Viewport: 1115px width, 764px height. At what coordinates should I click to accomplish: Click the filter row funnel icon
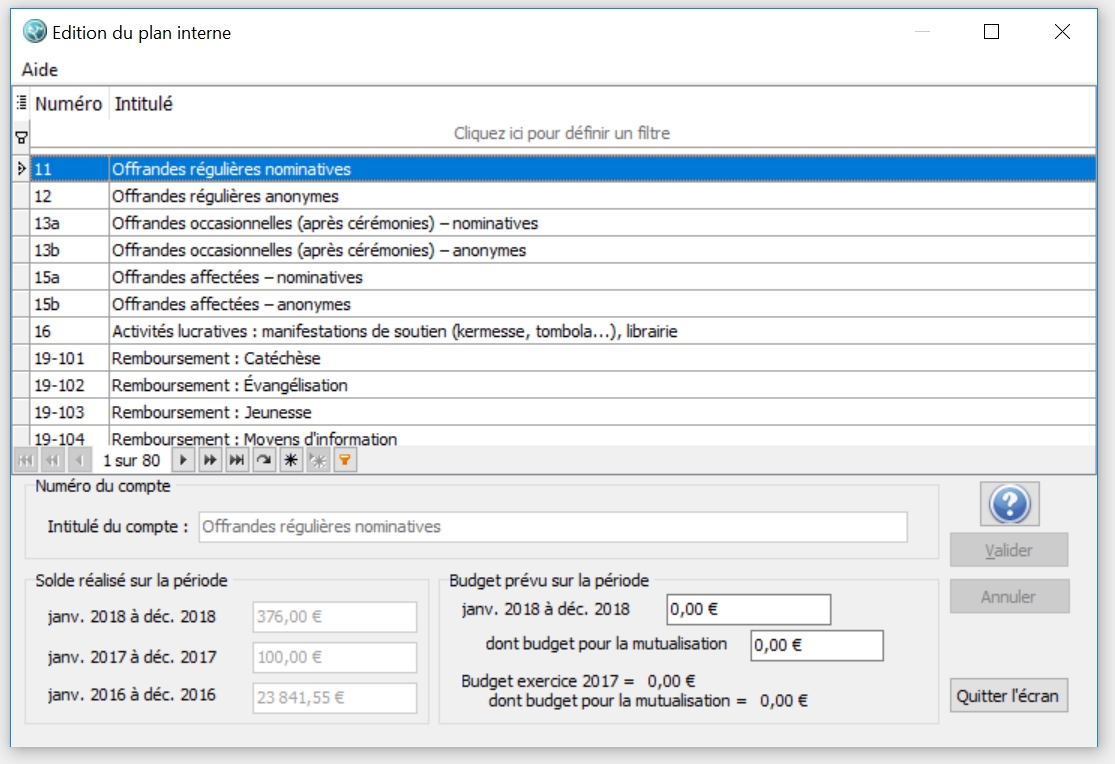pos(21,136)
